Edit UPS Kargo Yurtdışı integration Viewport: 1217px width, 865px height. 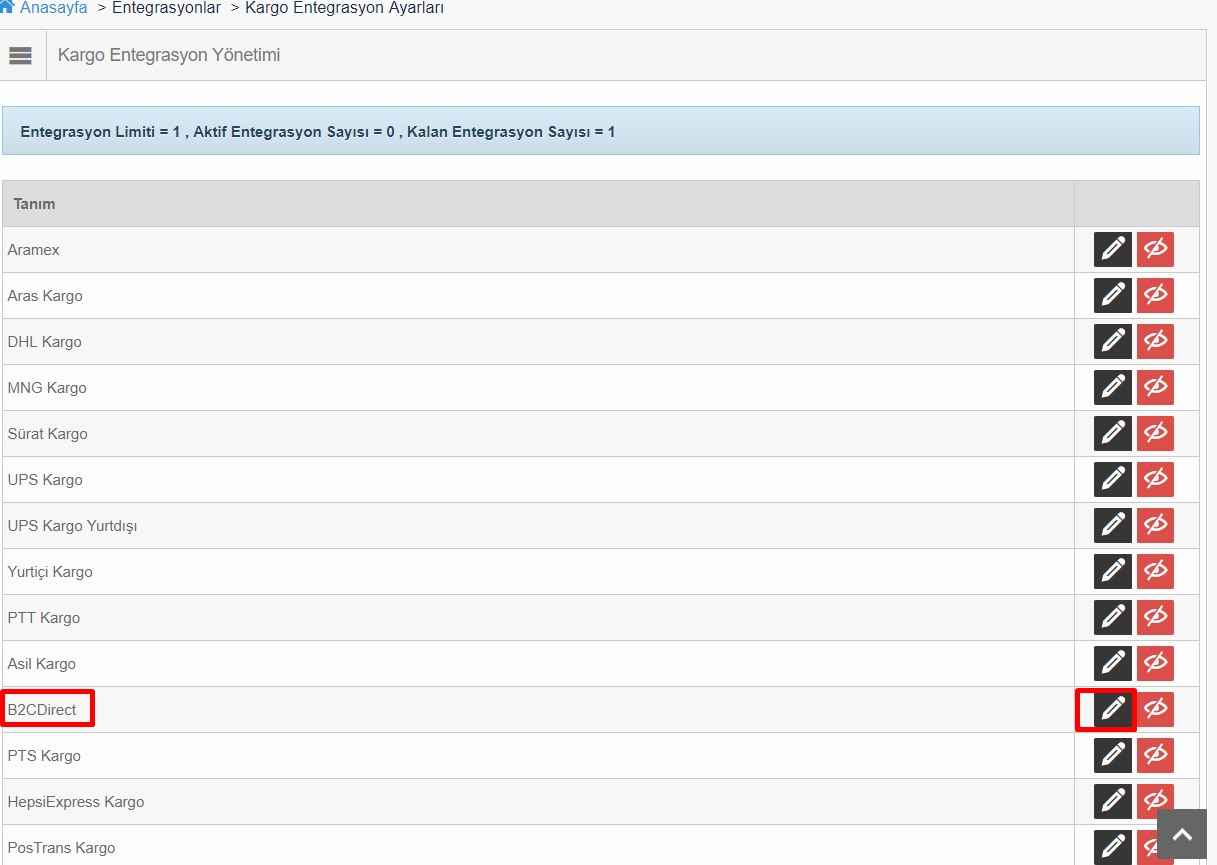(1113, 526)
